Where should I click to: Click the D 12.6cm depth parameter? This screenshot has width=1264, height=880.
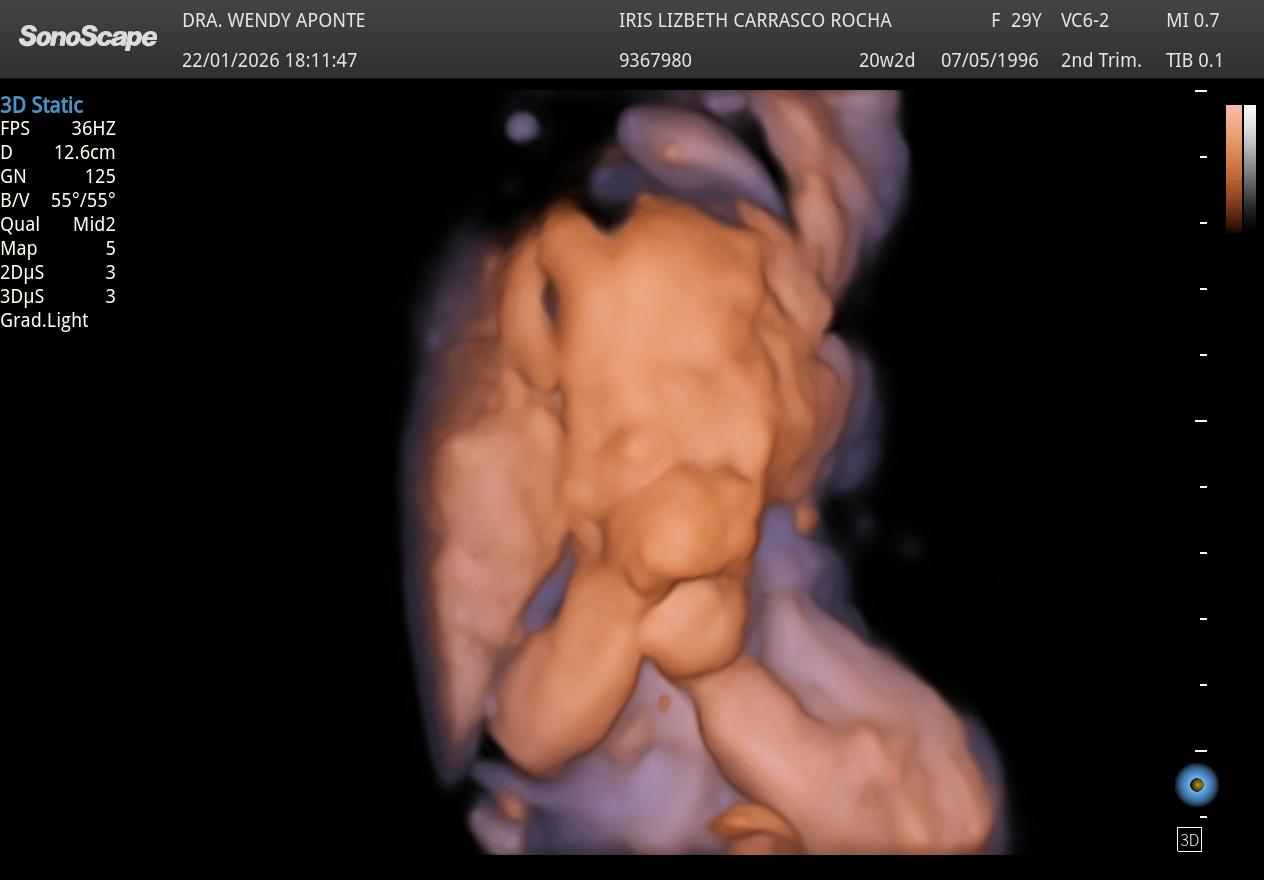click(x=58, y=152)
